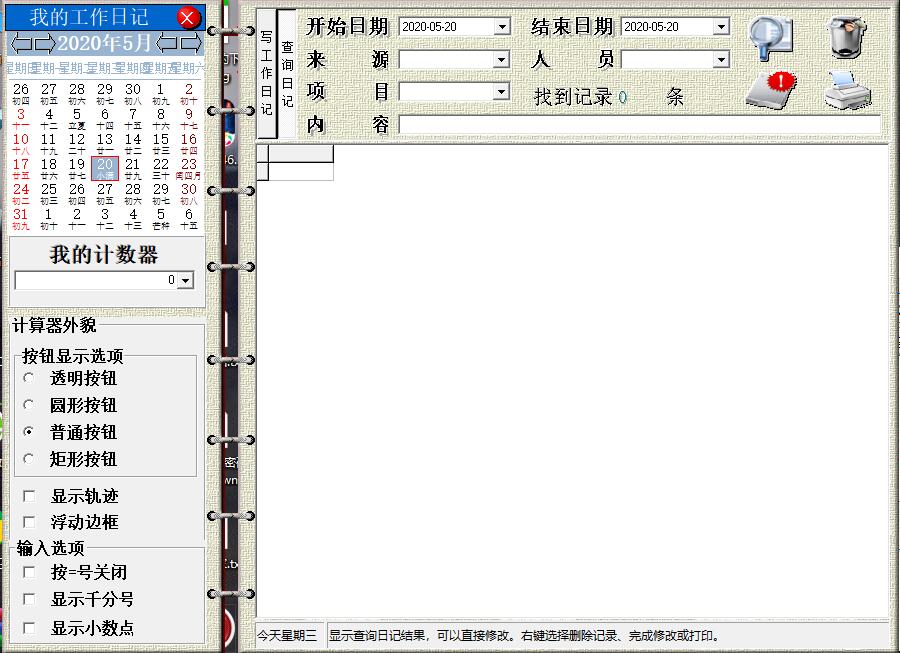Viewport: 900px width, 653px height.
Task: Open the 我的计数器 value dropdown
Action: (x=184, y=281)
